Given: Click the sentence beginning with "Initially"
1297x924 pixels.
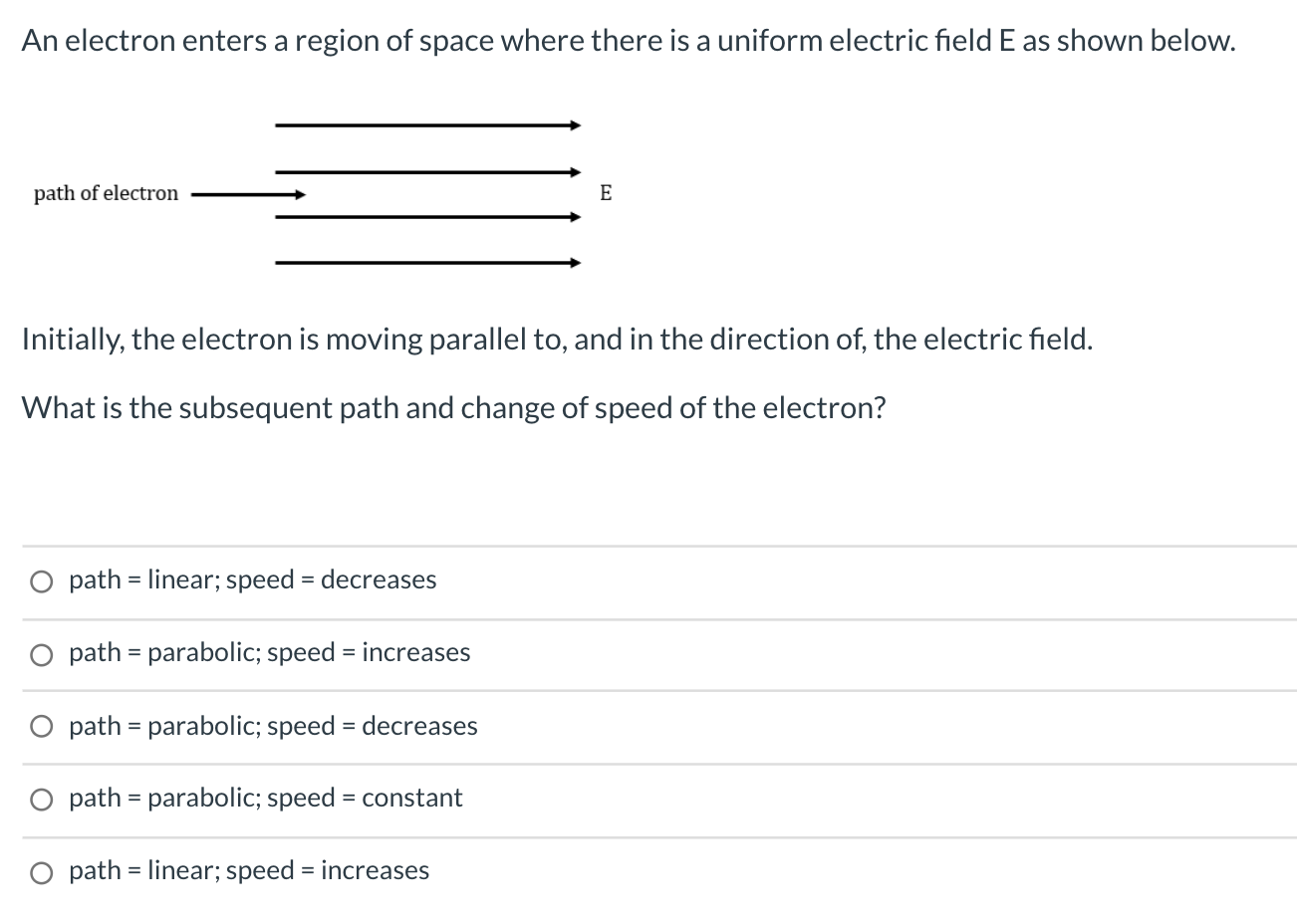Looking at the screenshot, I should (x=556, y=340).
